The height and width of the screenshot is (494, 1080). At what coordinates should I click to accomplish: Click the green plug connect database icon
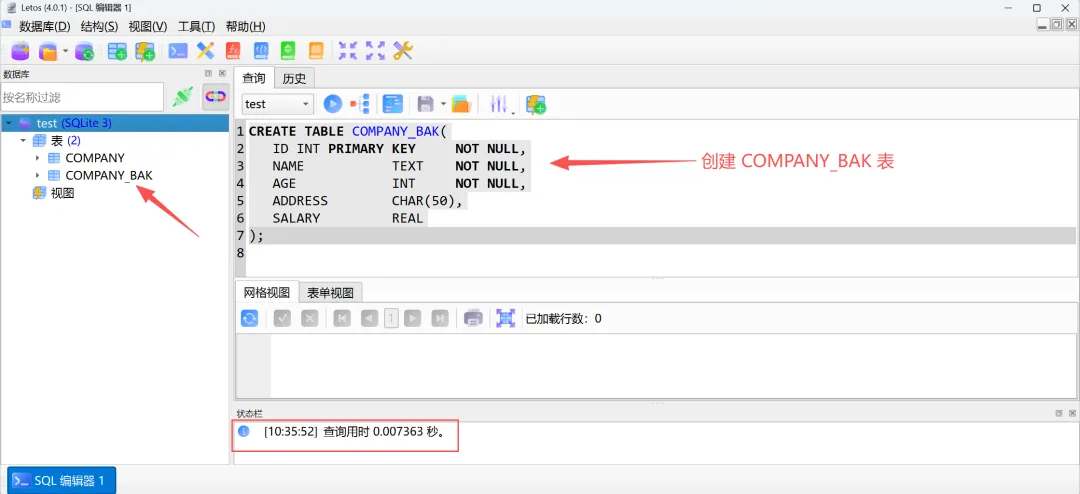click(183, 97)
